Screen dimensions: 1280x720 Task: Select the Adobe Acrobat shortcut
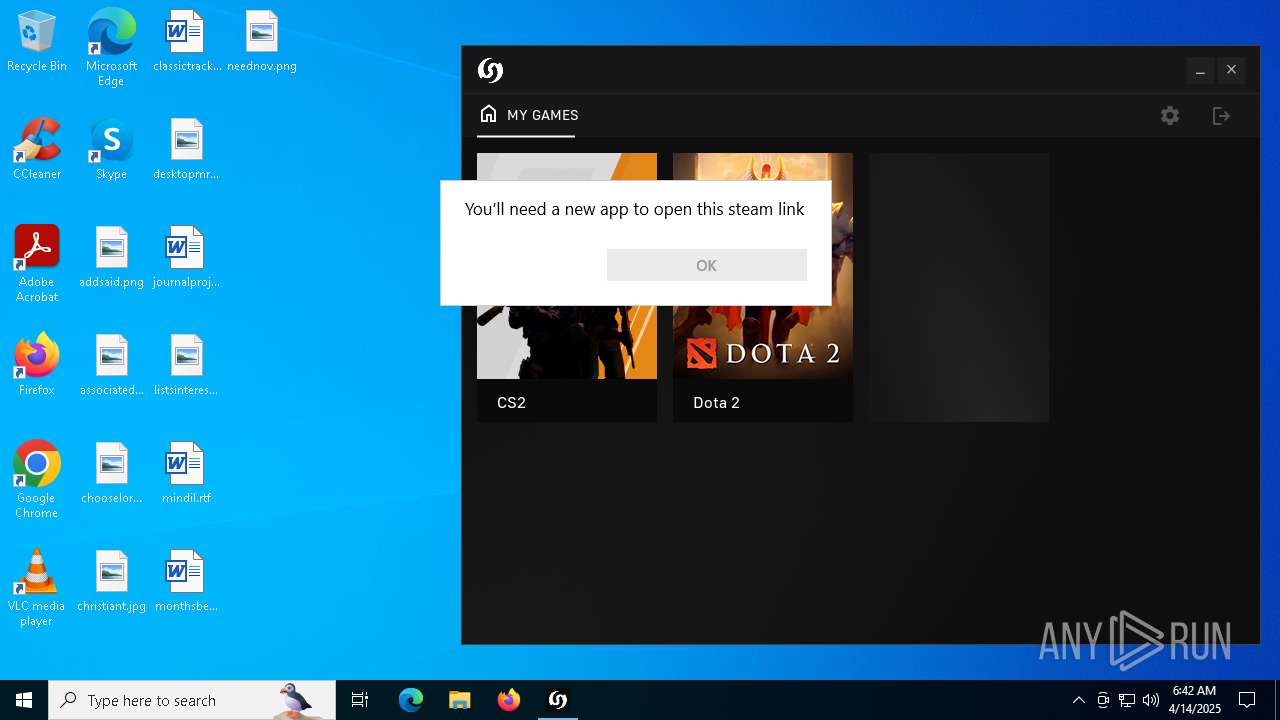(37, 264)
